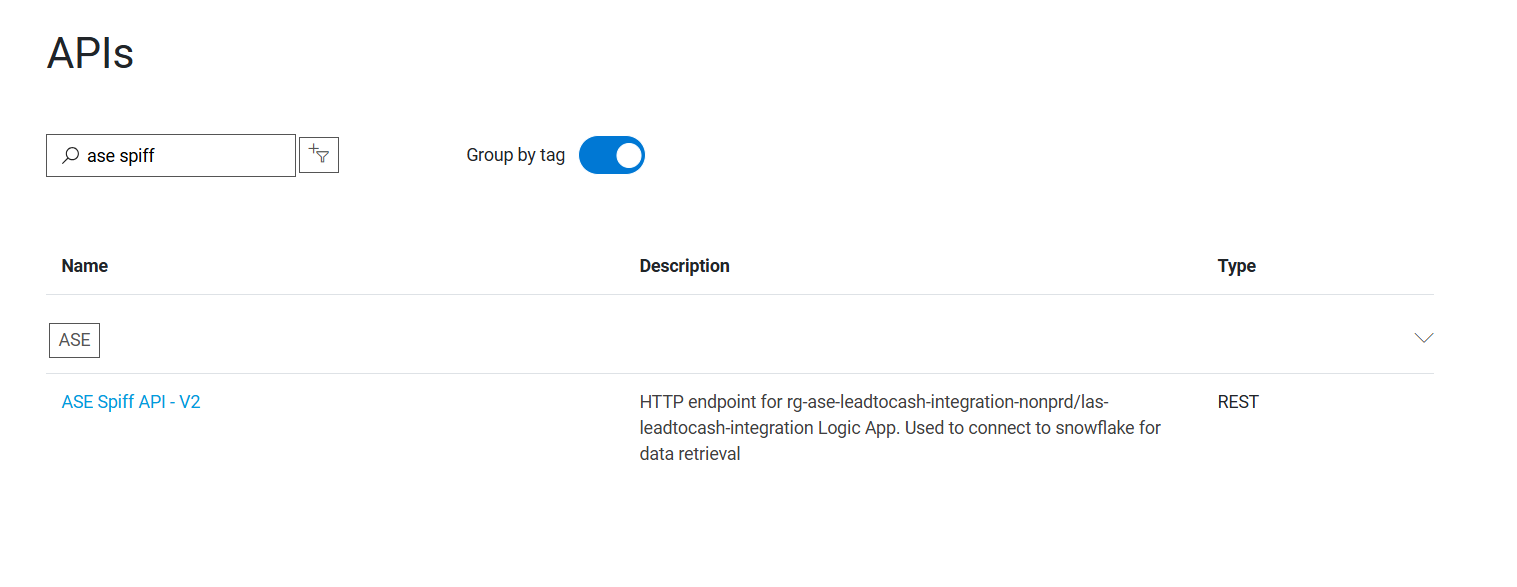Screen dimensions: 1517x587
Task: Select the ASE tag badge
Action: [74, 340]
